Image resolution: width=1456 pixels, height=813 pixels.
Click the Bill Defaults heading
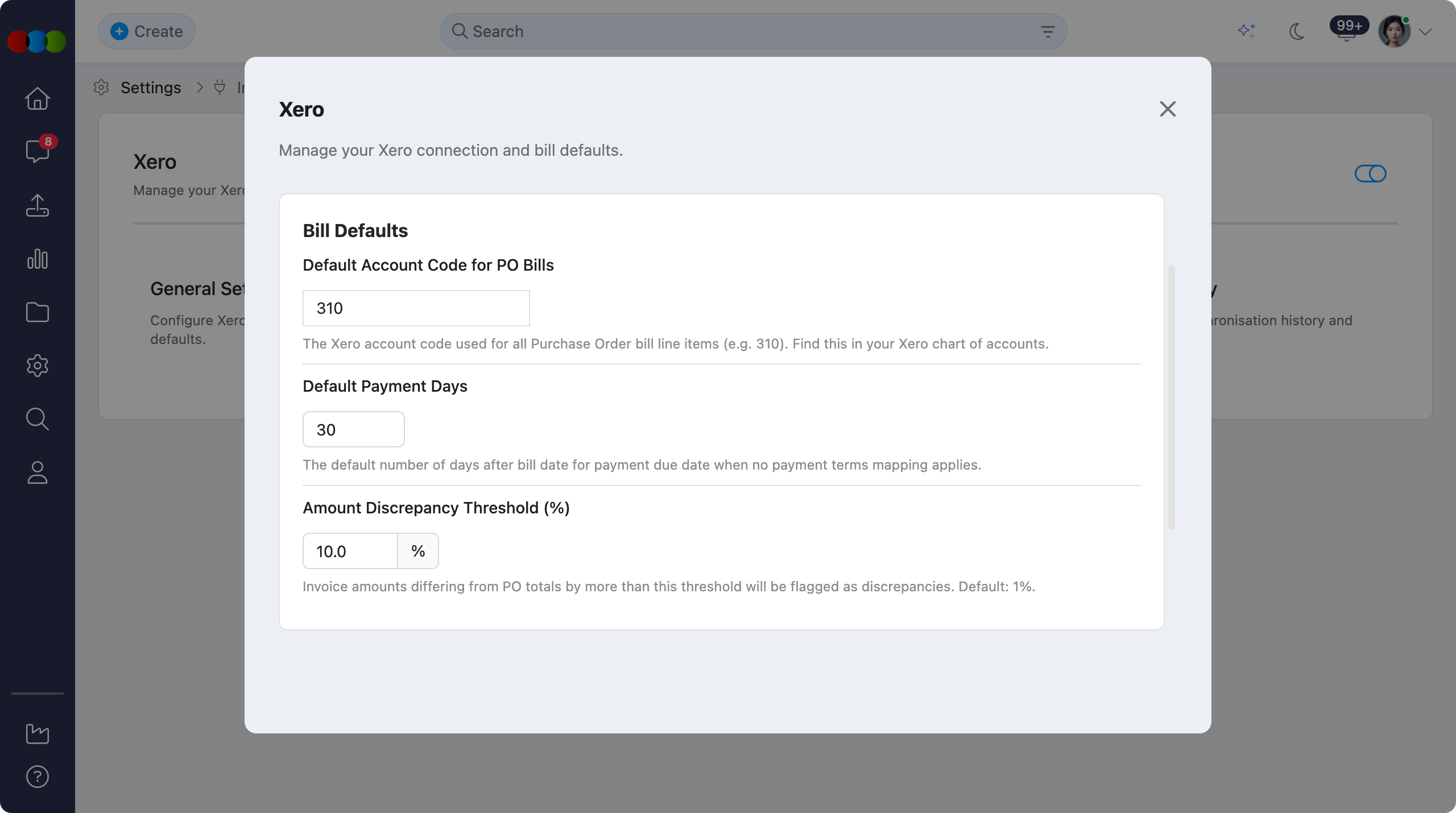355,231
